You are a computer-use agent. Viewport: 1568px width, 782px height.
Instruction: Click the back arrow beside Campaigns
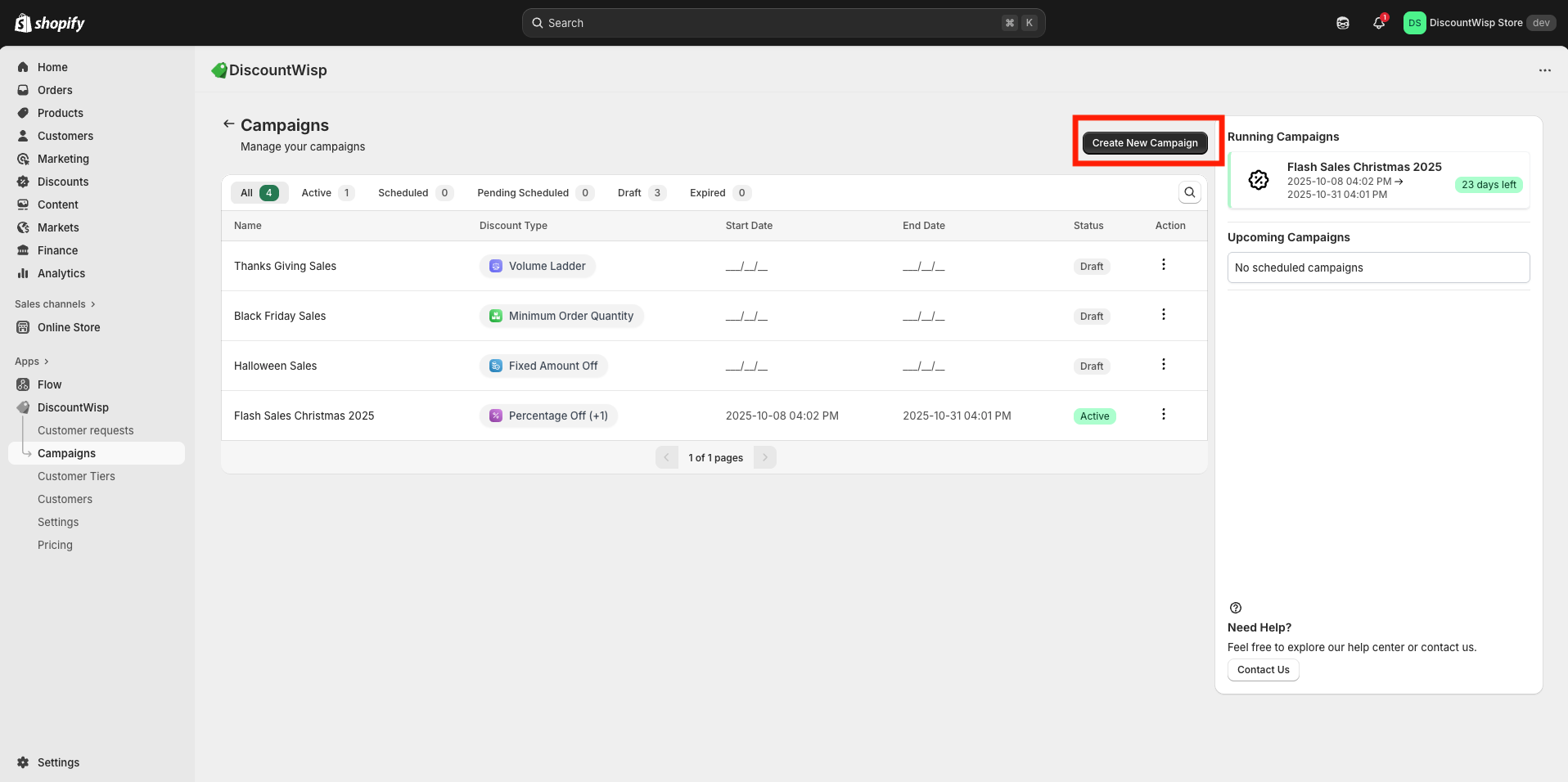coord(228,124)
